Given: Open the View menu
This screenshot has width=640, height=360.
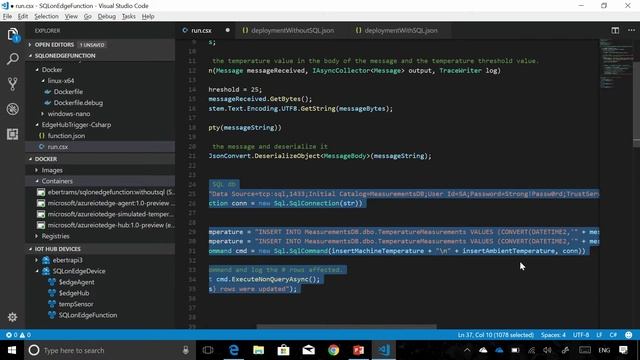Looking at the screenshot, I should pos(71,16).
